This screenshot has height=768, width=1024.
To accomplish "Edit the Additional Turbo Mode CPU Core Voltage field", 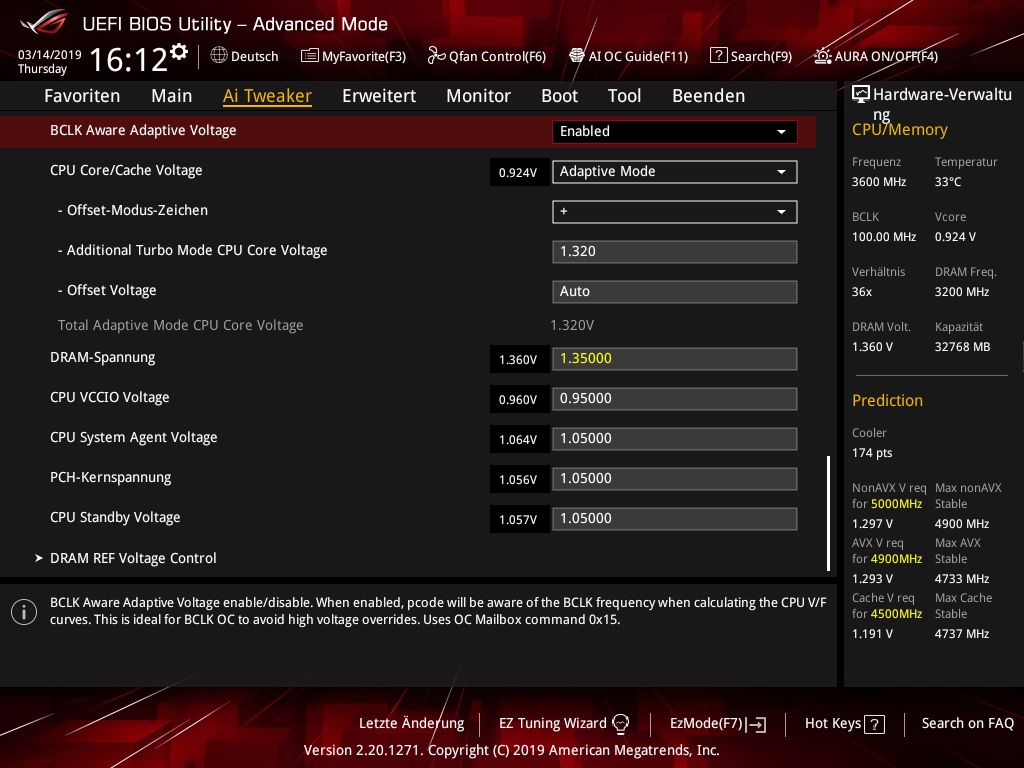I will pos(675,251).
